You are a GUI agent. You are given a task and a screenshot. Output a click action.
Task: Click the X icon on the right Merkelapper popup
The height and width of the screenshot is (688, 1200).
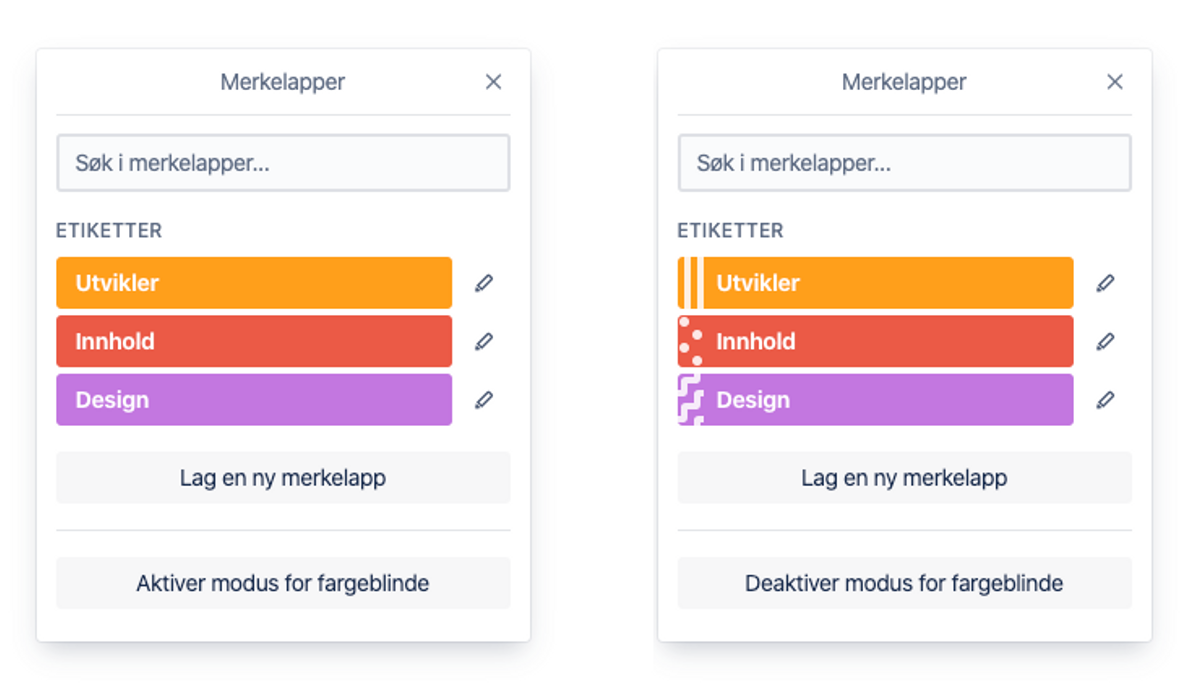coord(1115,82)
